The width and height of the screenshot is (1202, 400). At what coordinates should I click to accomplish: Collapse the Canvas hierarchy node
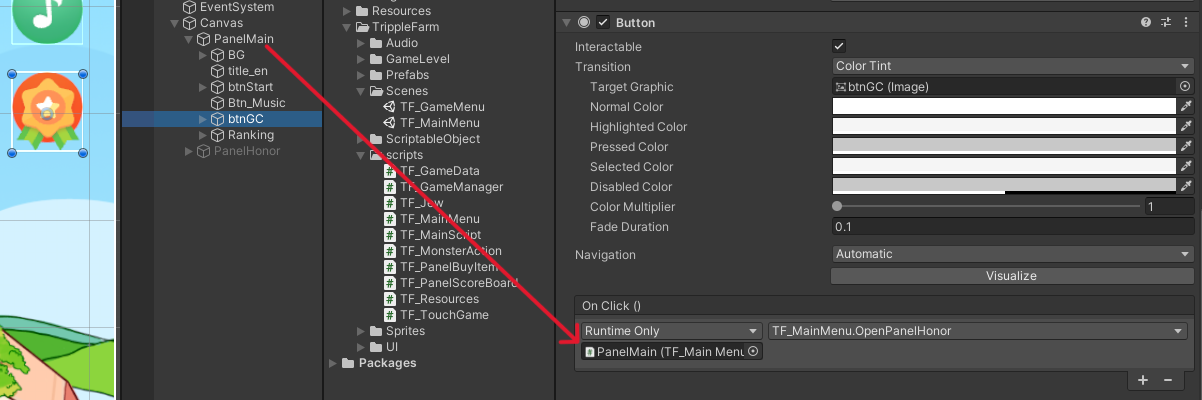[174, 23]
